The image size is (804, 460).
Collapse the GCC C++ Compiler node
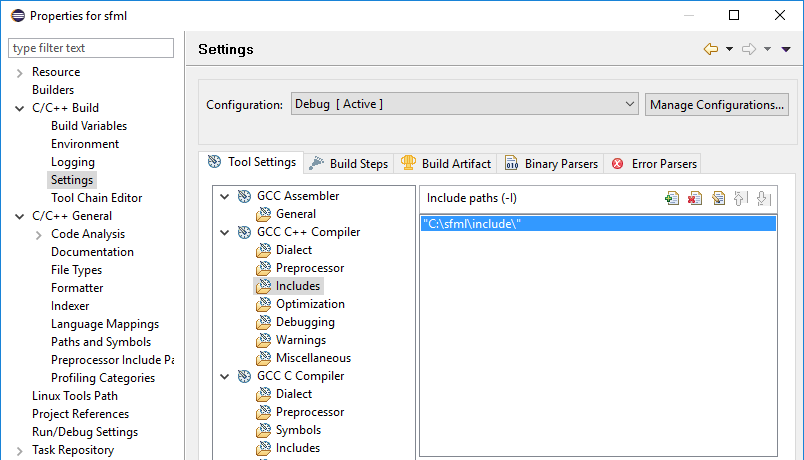pos(225,232)
